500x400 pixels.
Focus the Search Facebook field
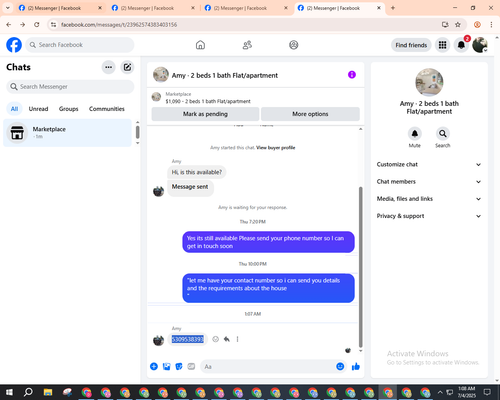[80, 45]
